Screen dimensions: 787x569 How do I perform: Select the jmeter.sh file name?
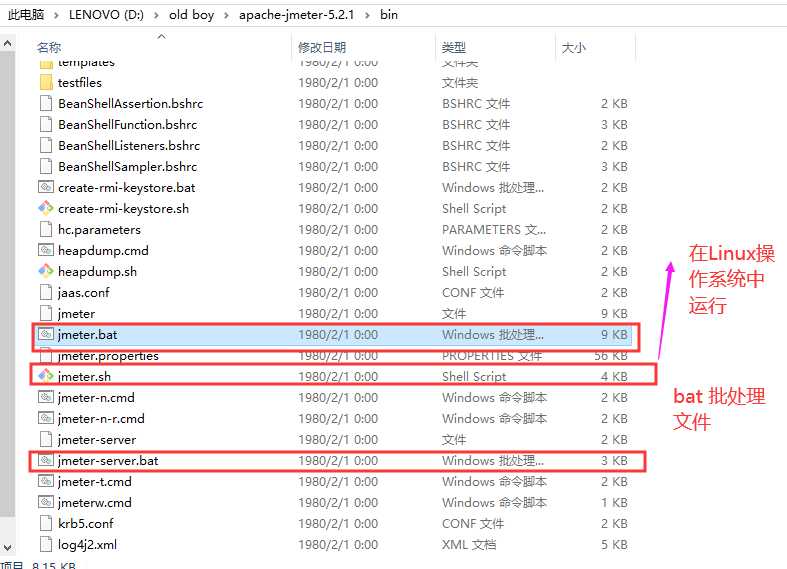[84, 376]
